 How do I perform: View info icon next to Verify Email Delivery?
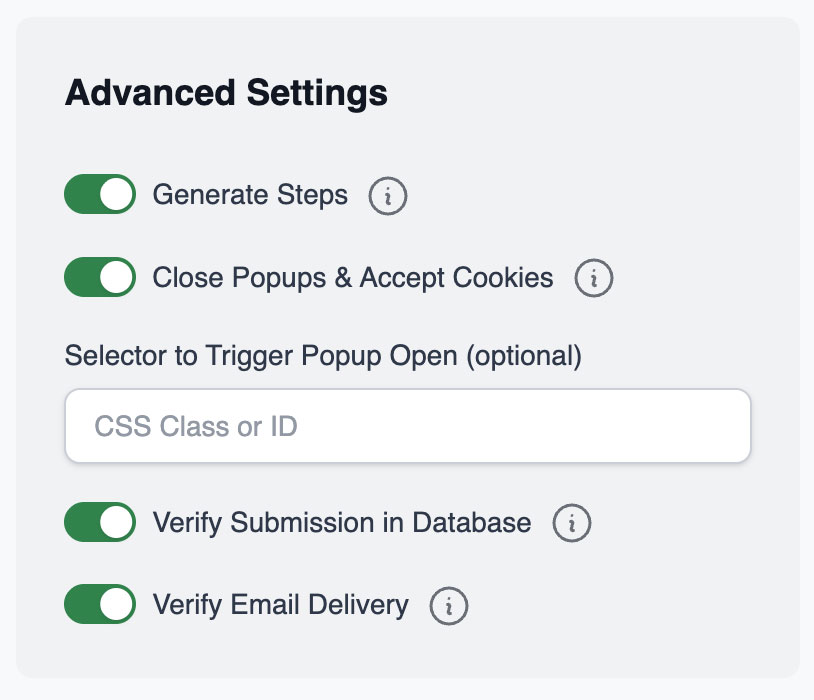[x=449, y=605]
